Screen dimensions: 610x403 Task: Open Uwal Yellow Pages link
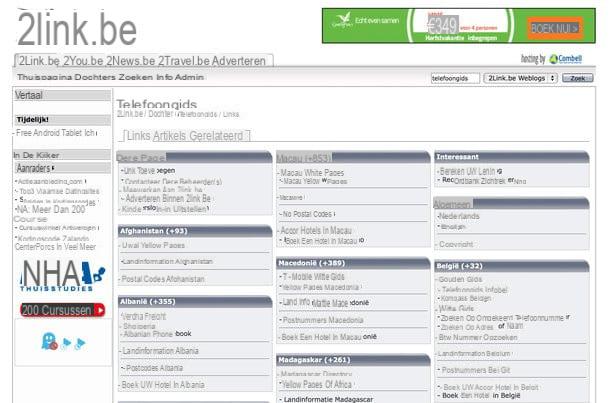tap(153, 245)
